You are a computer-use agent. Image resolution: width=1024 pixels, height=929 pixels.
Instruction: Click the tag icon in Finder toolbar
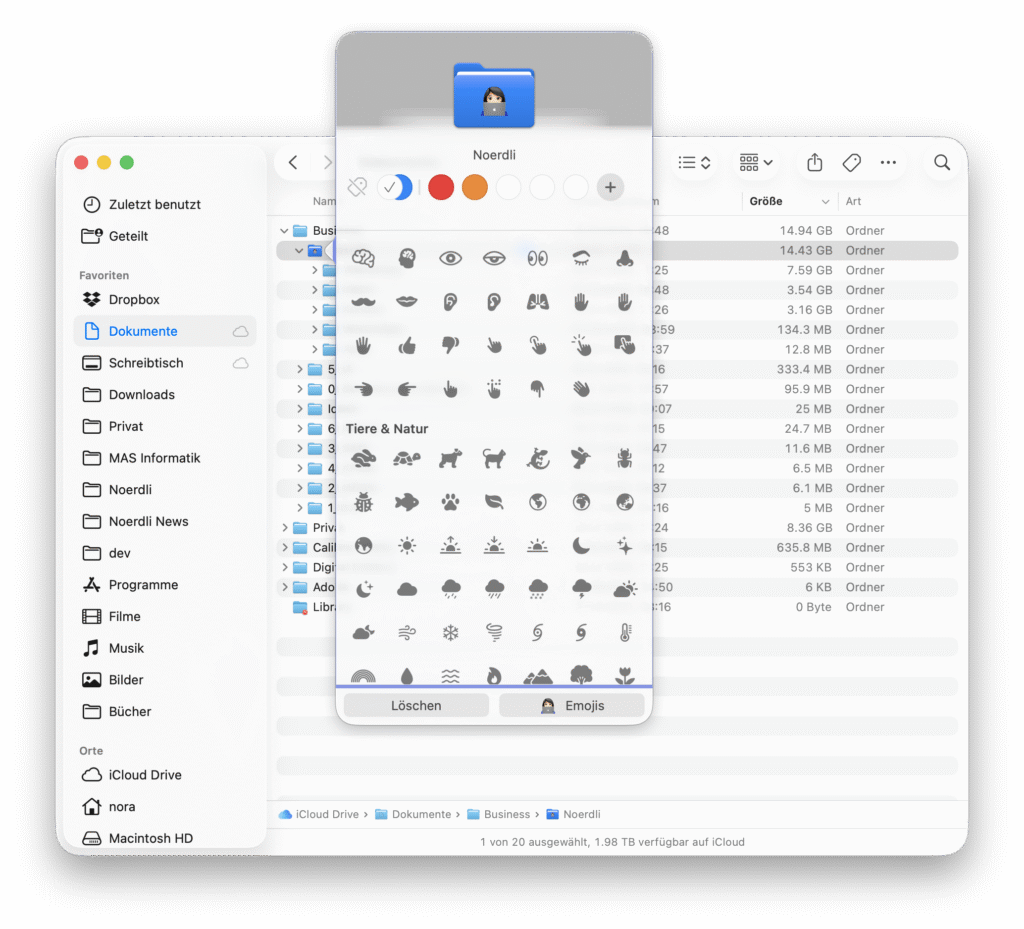point(852,162)
